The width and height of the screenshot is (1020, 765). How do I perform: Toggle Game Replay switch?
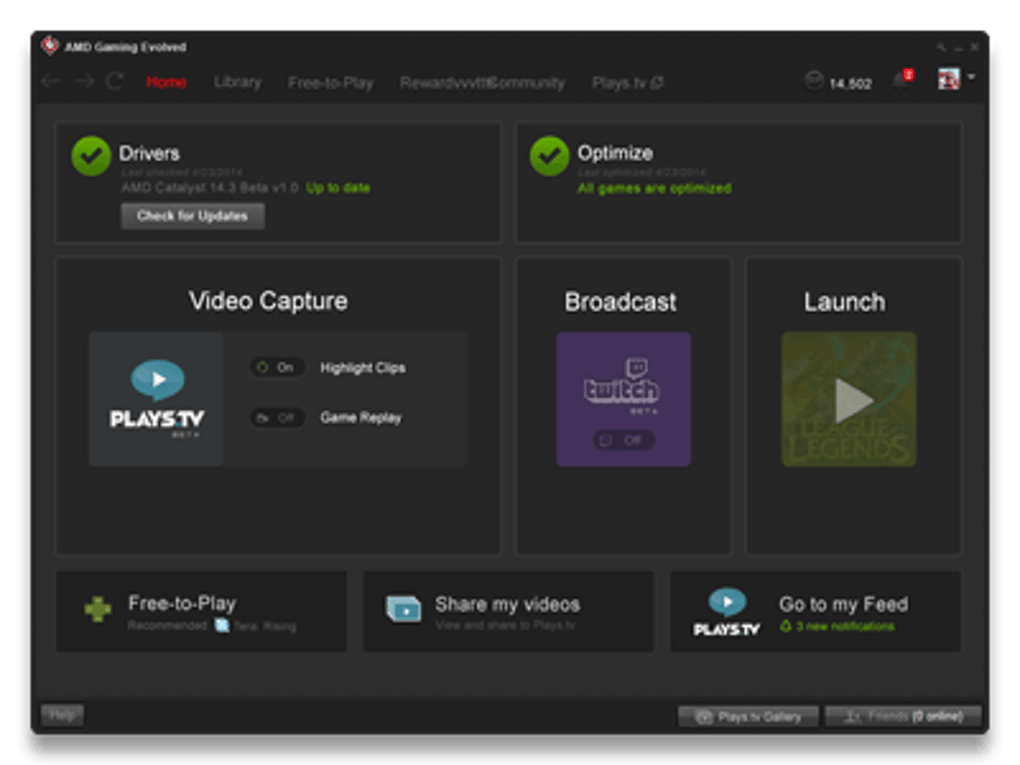[x=276, y=418]
